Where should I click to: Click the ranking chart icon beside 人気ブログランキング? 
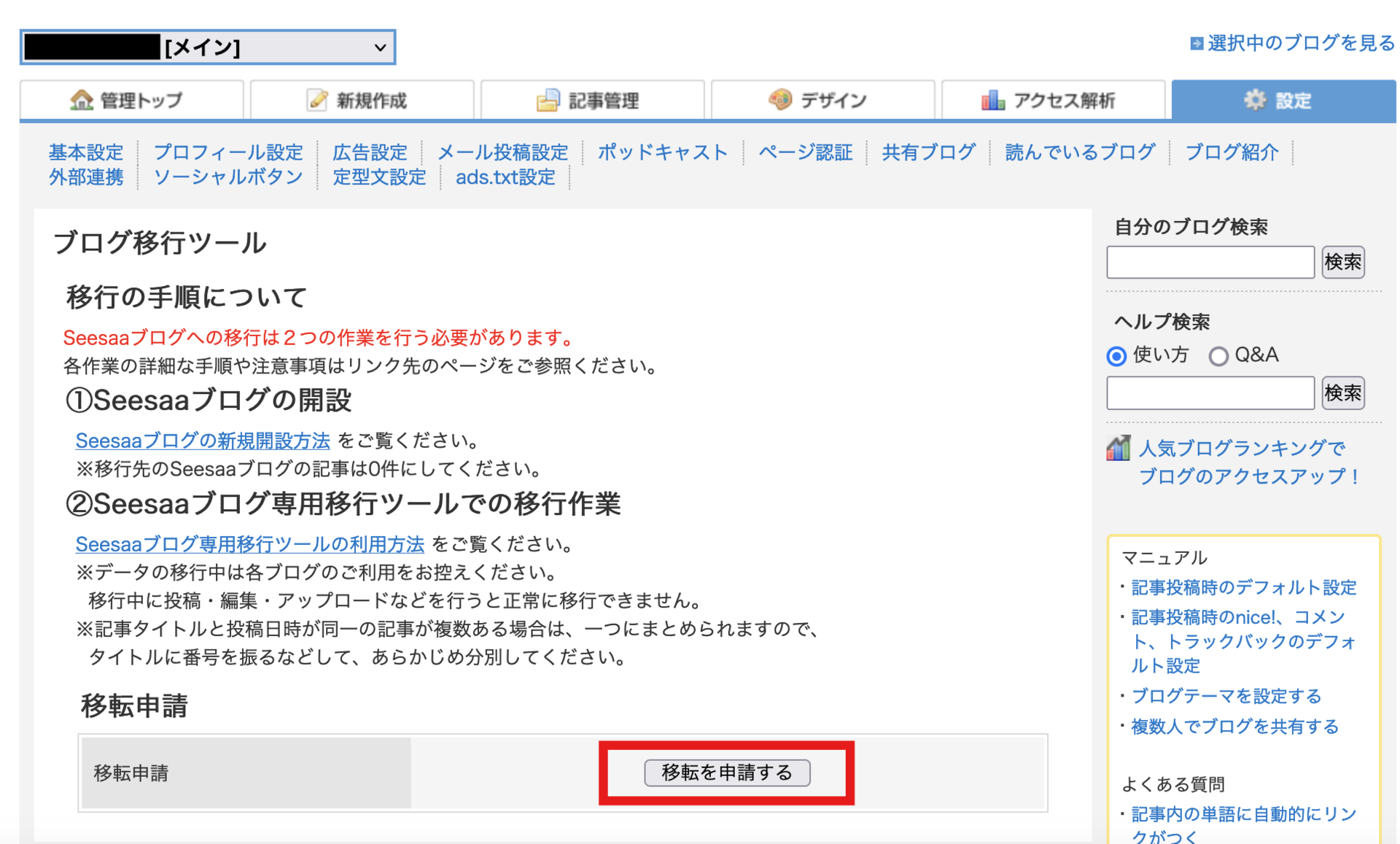tap(1118, 448)
